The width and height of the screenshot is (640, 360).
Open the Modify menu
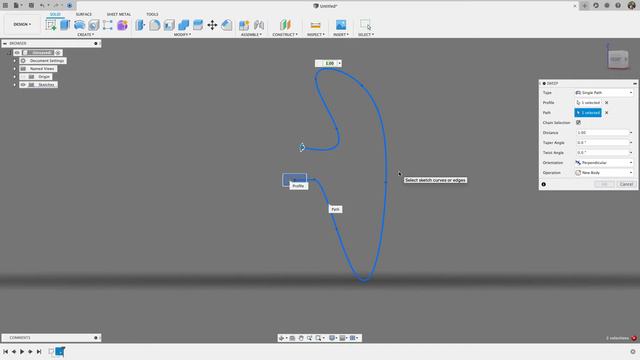(x=182, y=35)
